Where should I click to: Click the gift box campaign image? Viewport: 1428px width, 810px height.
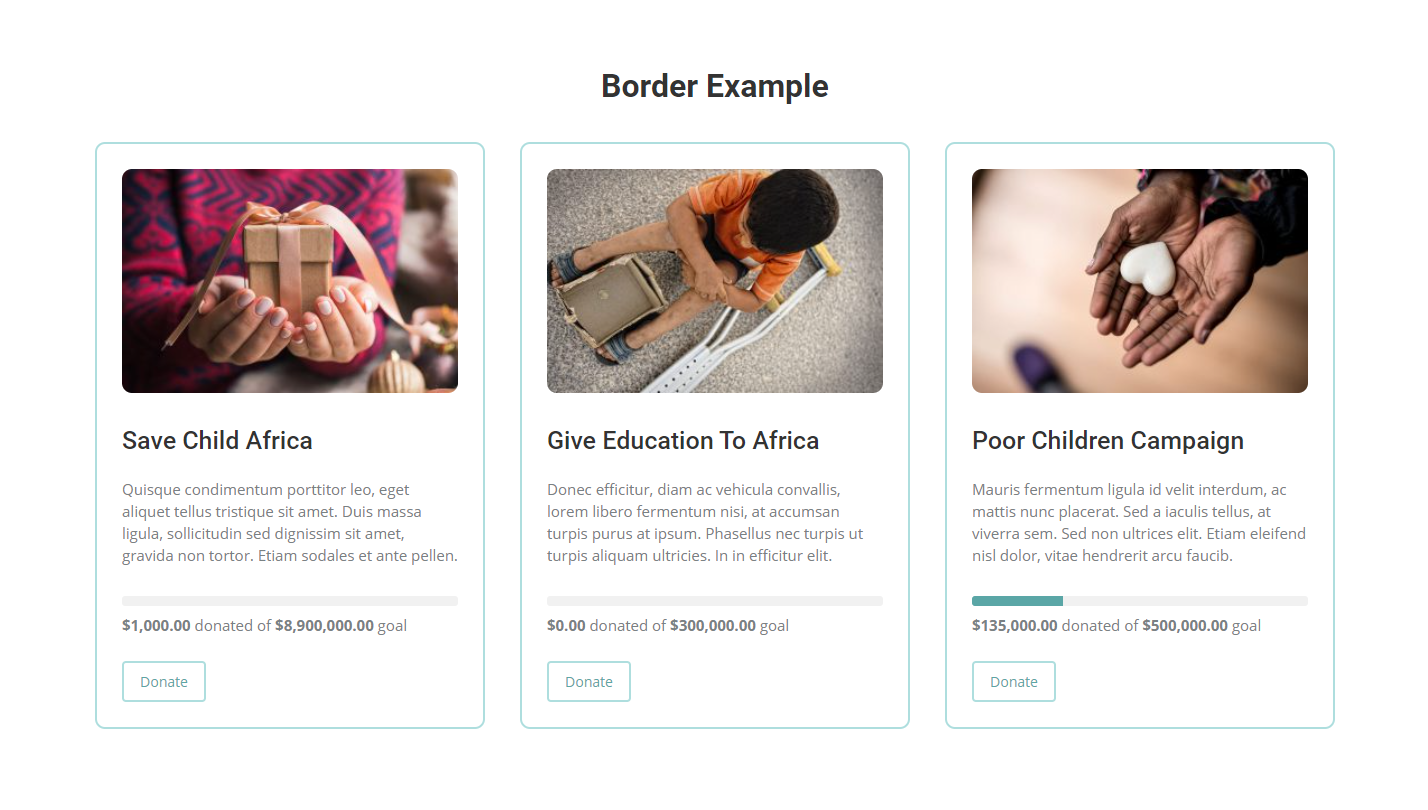(290, 281)
